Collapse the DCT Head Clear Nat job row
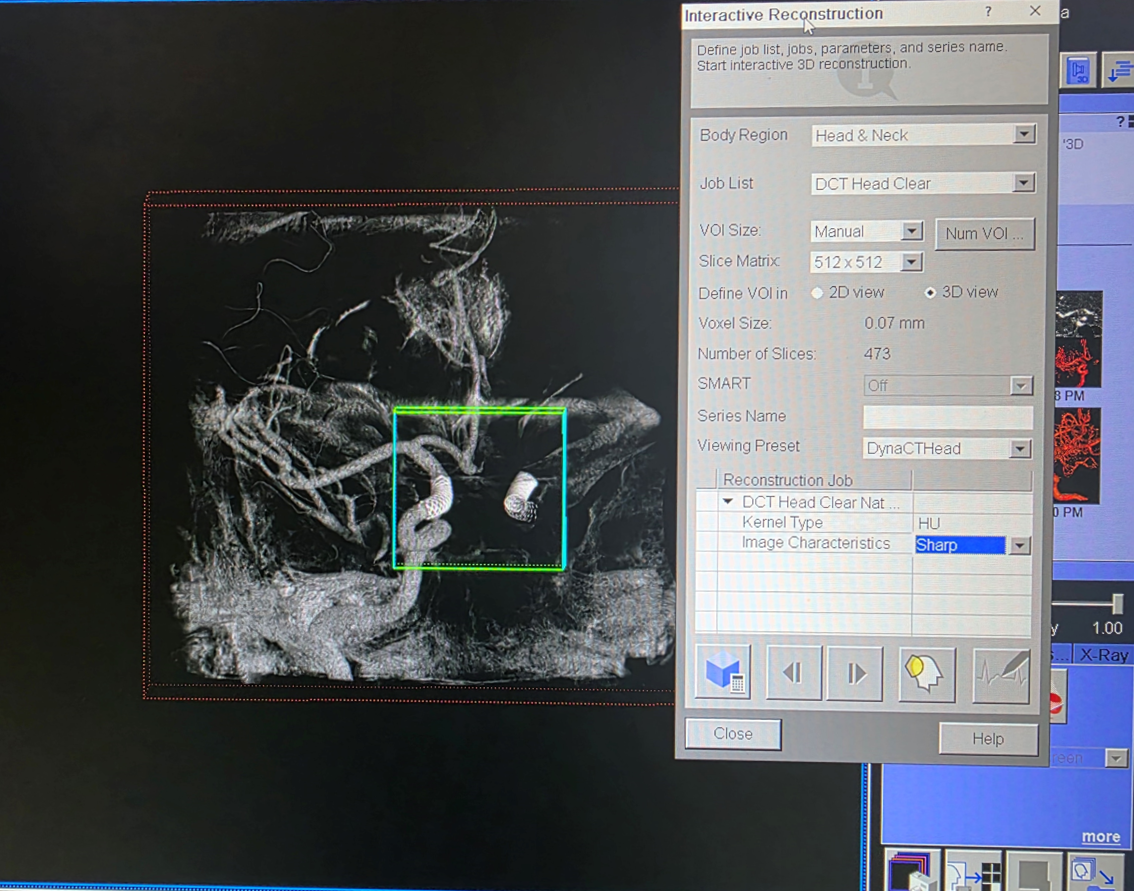The width and height of the screenshot is (1134, 891). pos(728,502)
